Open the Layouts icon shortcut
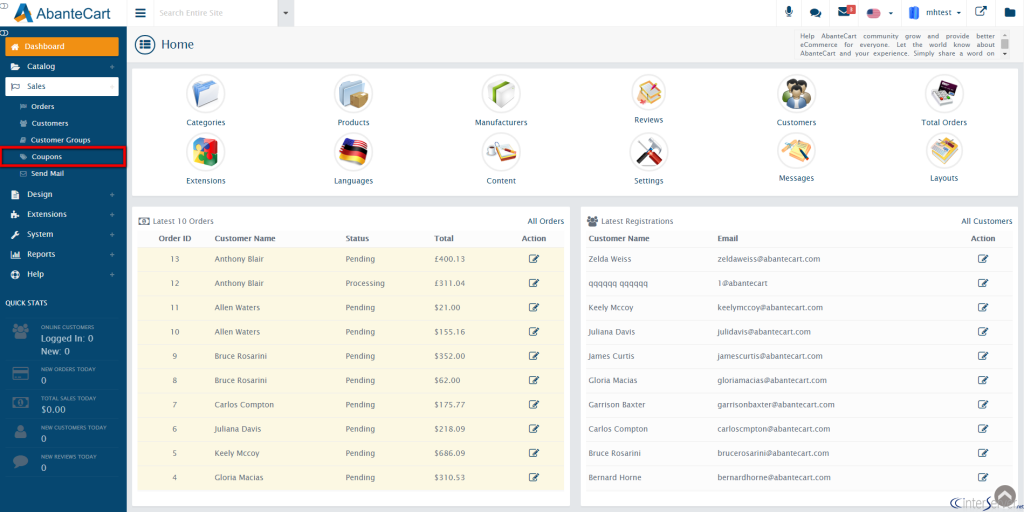The image size is (1024, 512). pyautogui.click(x=944, y=150)
